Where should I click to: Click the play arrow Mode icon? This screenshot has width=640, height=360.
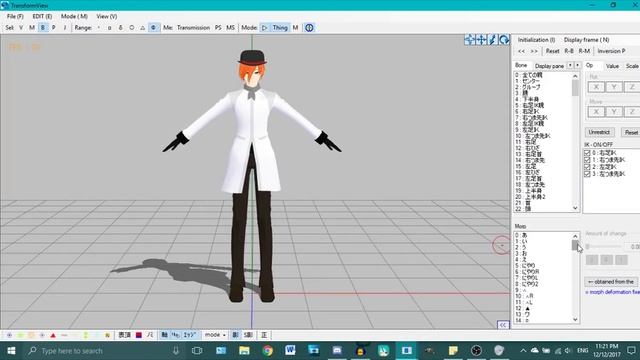264,28
